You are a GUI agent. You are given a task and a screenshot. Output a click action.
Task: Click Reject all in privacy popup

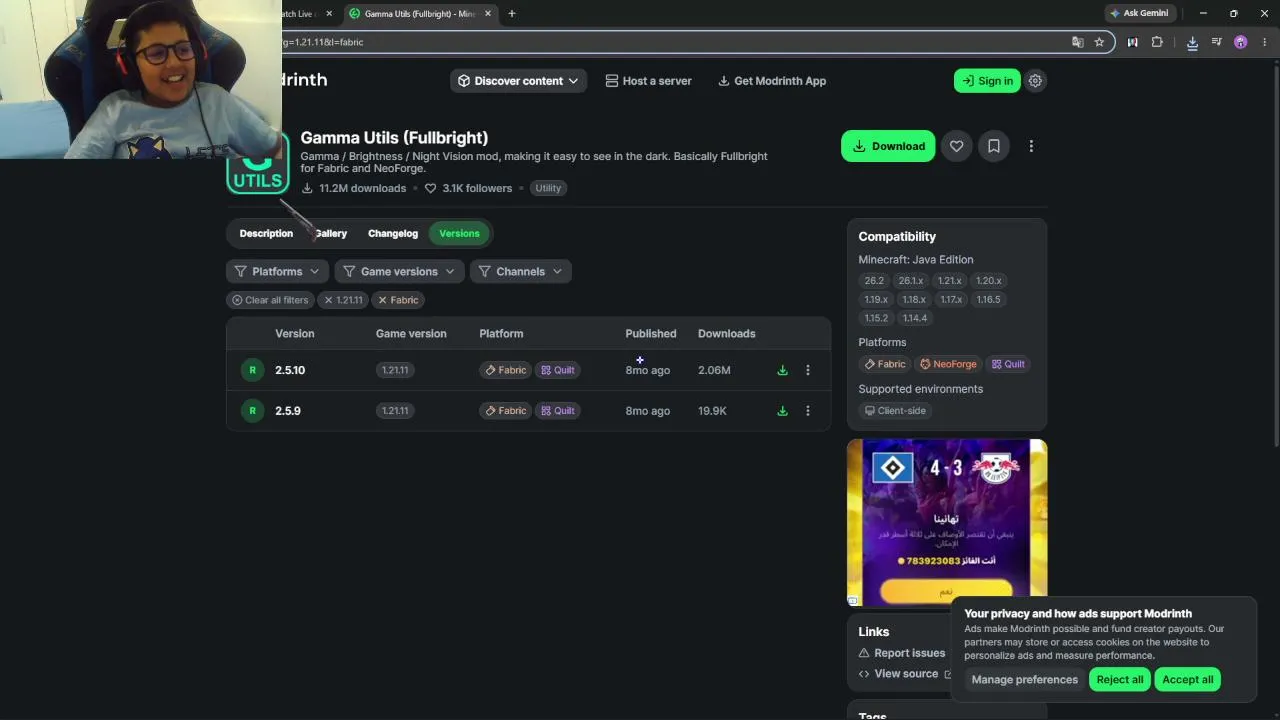pos(1120,680)
